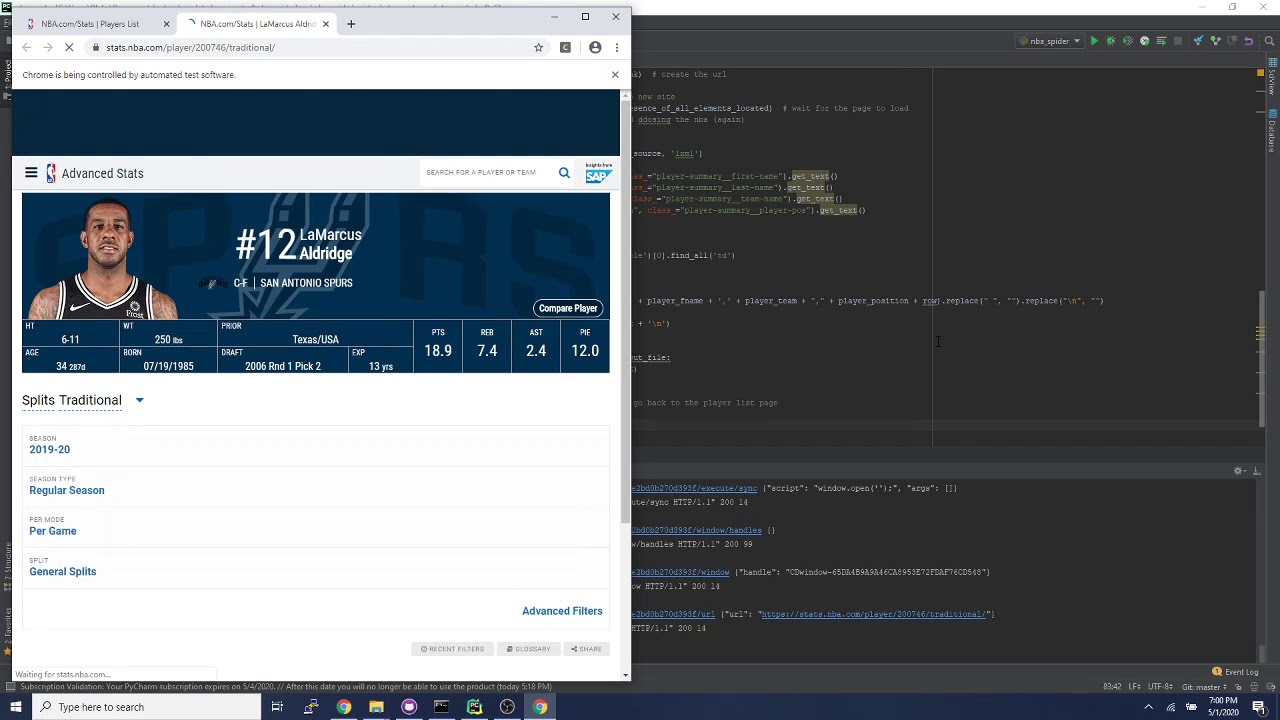Open PyCharm from the taskbar

(x=474, y=707)
